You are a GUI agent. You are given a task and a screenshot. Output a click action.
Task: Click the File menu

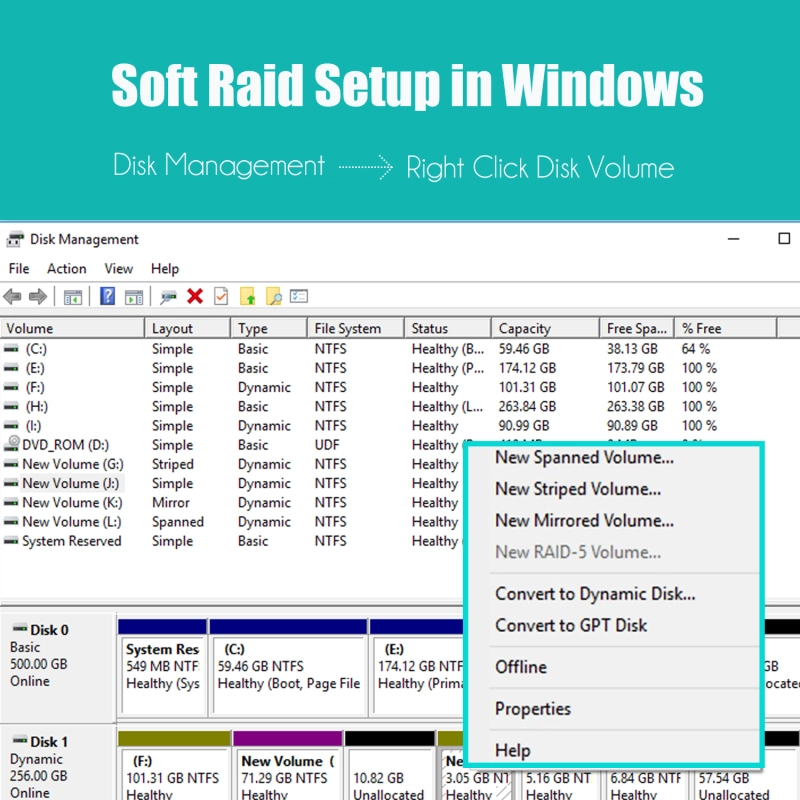pyautogui.click(x=18, y=268)
